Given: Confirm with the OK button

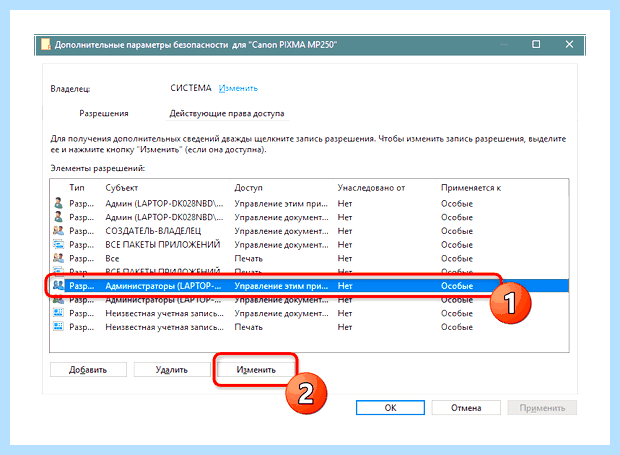Looking at the screenshot, I should click(390, 408).
